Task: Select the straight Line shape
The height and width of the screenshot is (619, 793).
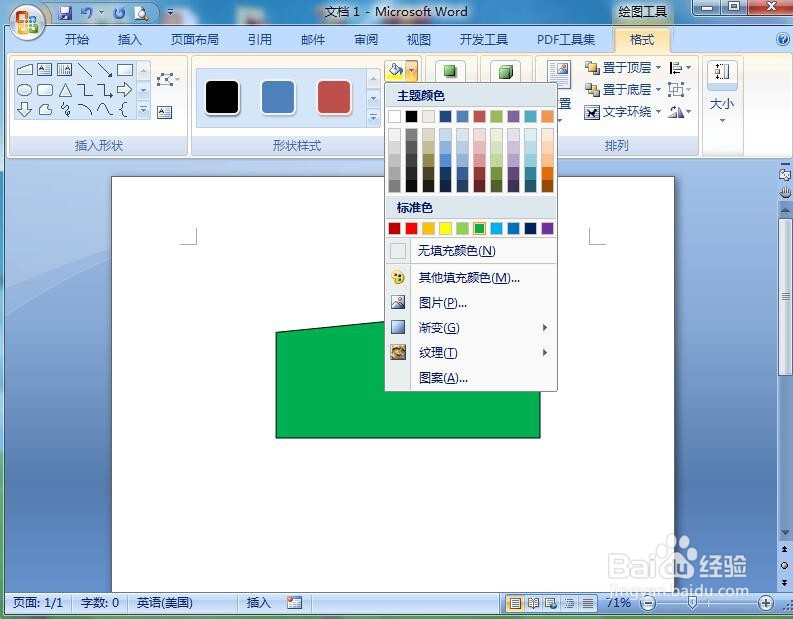Action: [x=84, y=69]
